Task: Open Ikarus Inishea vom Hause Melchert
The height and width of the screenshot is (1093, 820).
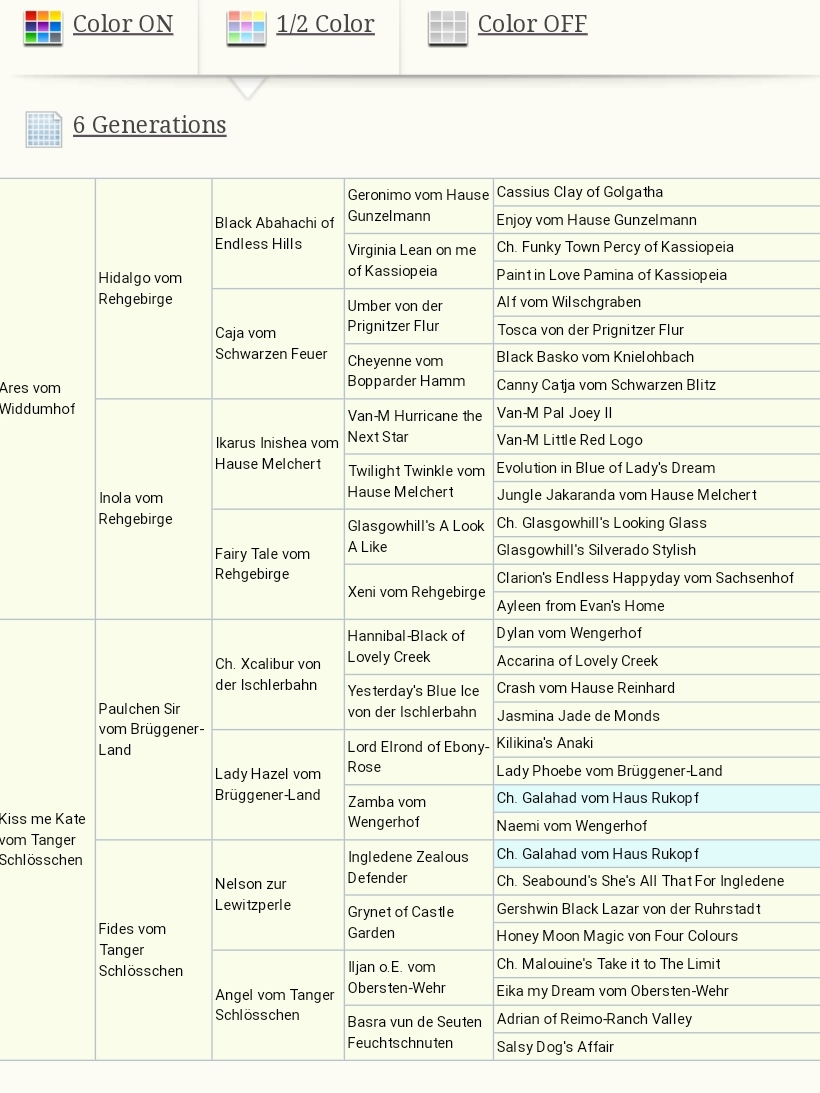Action: pyautogui.click(x=277, y=453)
